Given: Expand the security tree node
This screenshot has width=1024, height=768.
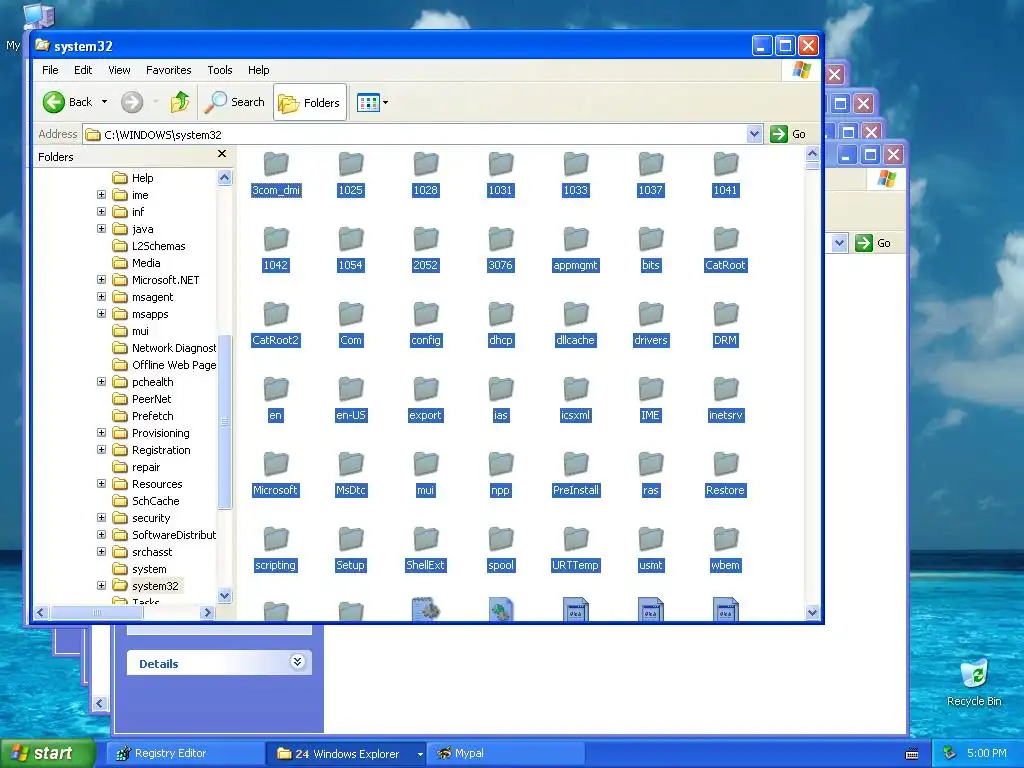Looking at the screenshot, I should [x=101, y=517].
